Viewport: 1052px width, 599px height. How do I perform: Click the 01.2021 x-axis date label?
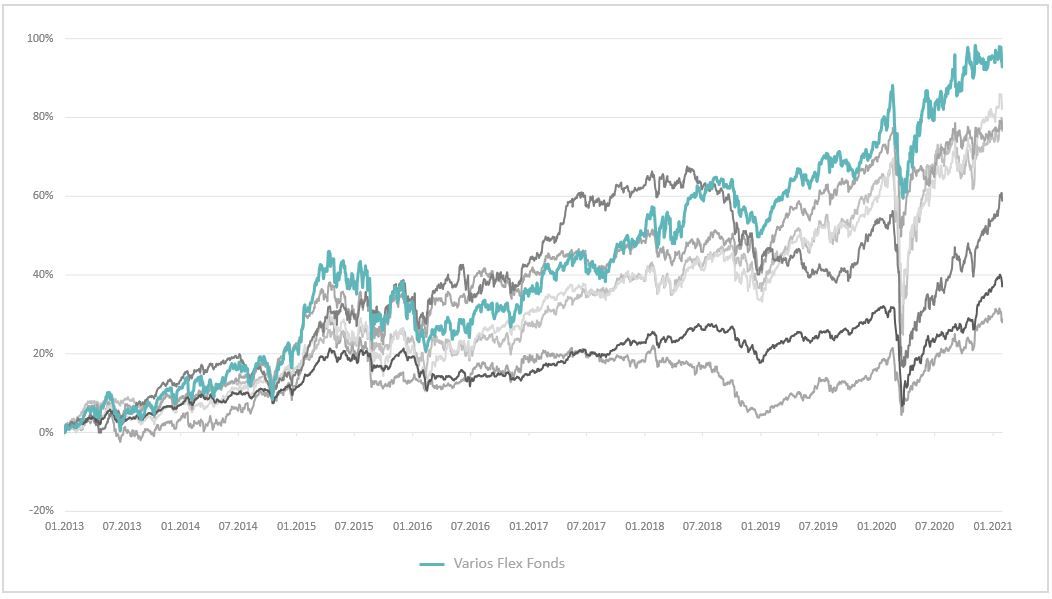pyautogui.click(x=993, y=526)
